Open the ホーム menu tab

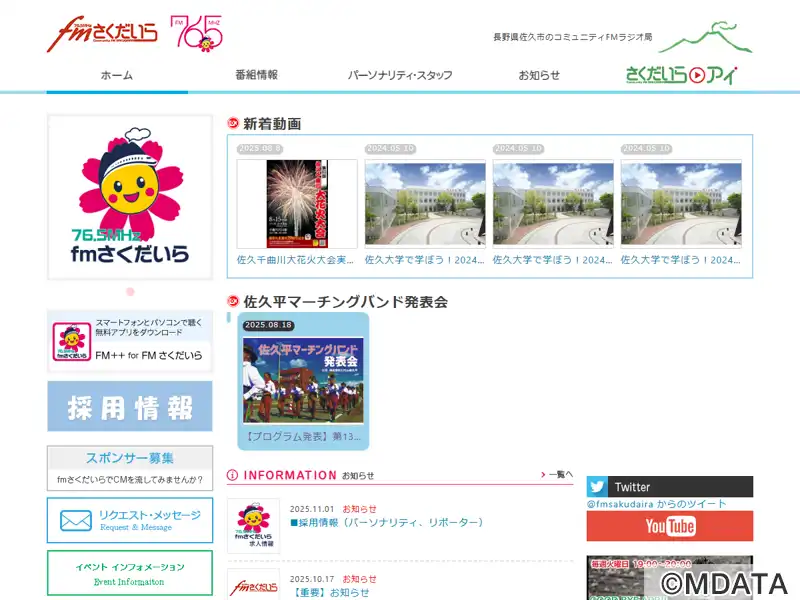(x=116, y=75)
